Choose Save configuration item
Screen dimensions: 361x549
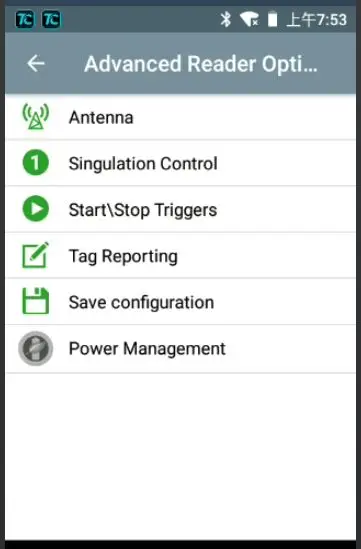point(180,302)
